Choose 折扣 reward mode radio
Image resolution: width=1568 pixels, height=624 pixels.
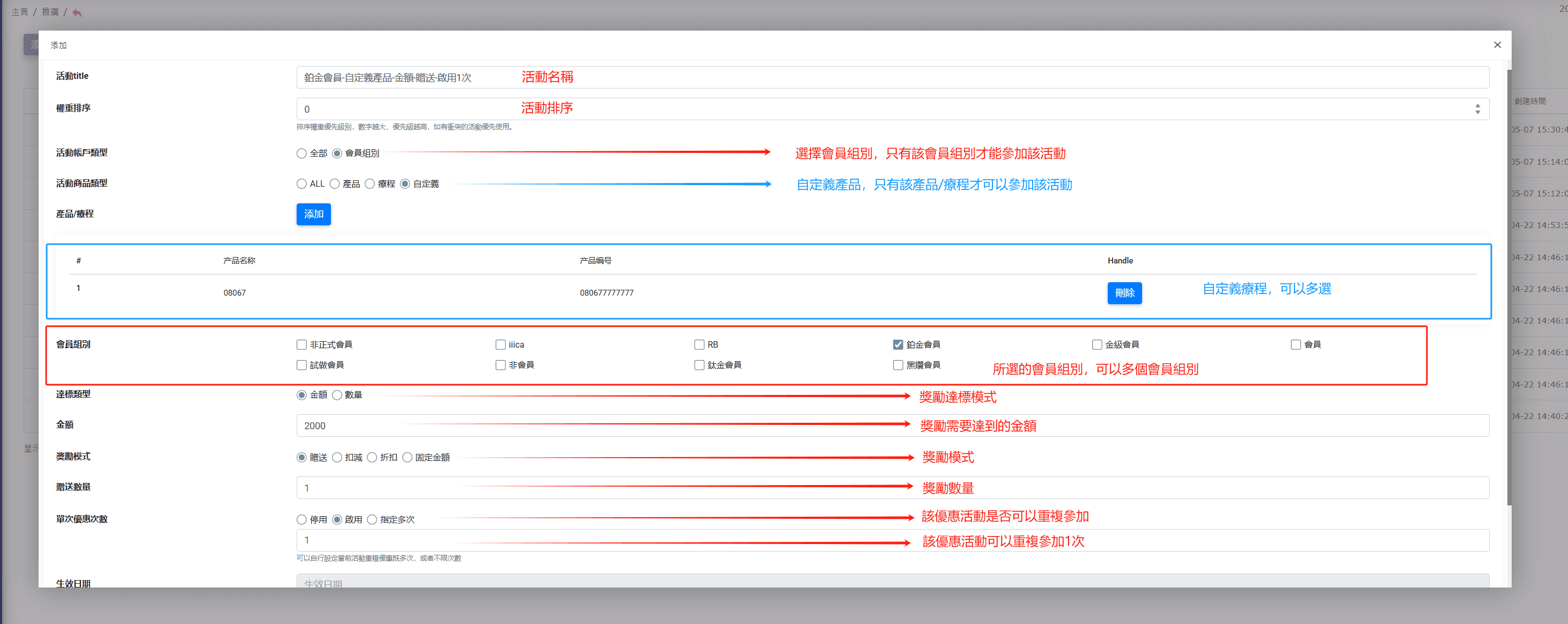pyautogui.click(x=372, y=457)
